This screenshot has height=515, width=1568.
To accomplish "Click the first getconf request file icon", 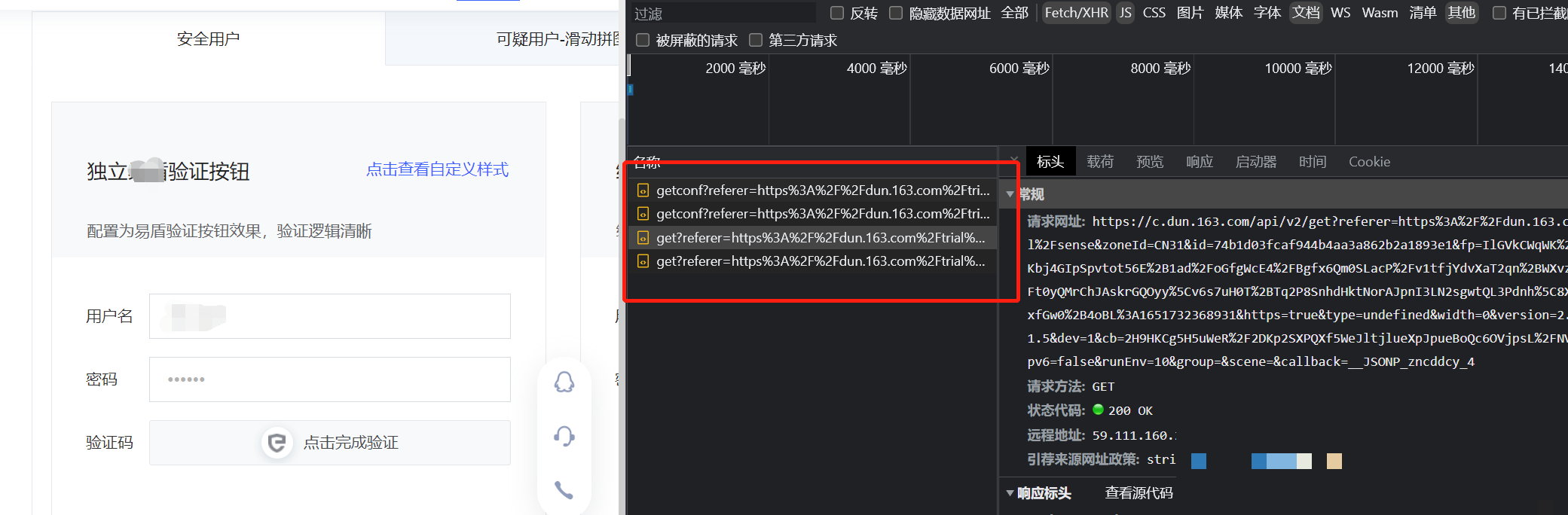I will (x=643, y=190).
